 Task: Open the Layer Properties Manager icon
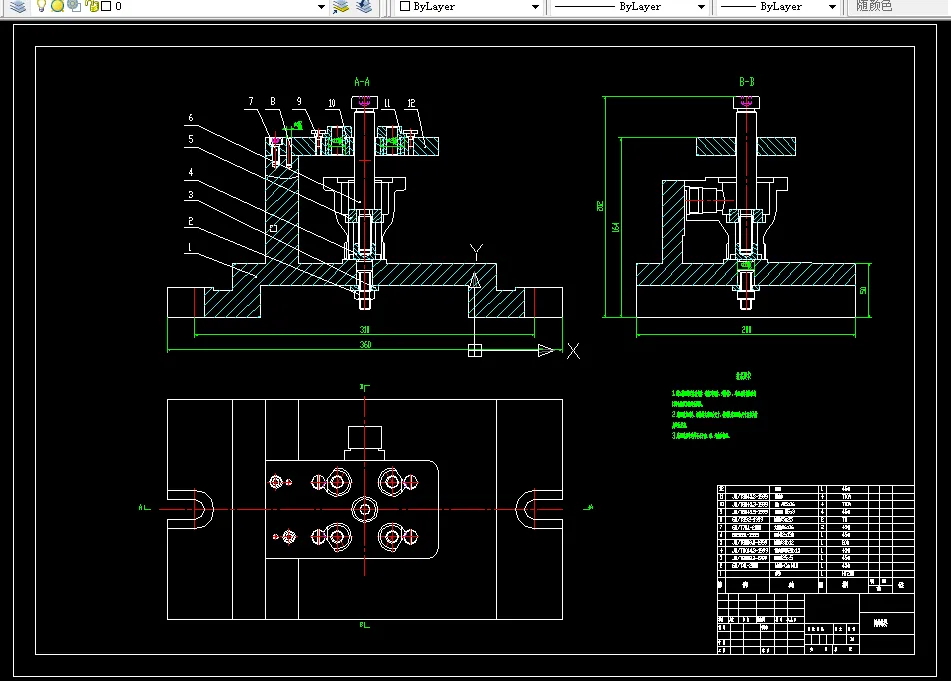click(x=18, y=6)
